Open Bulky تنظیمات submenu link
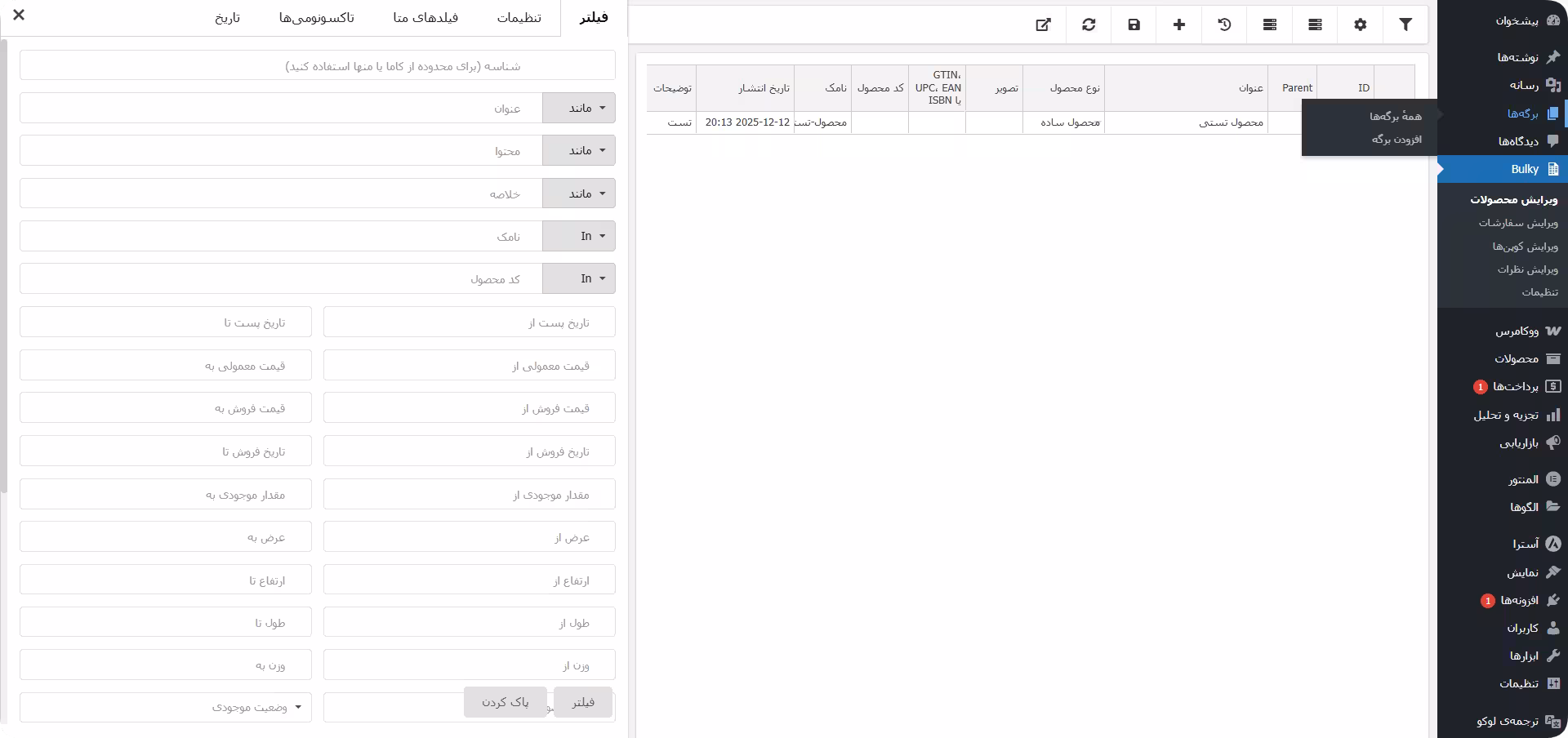The height and width of the screenshot is (738, 1568). click(1540, 291)
